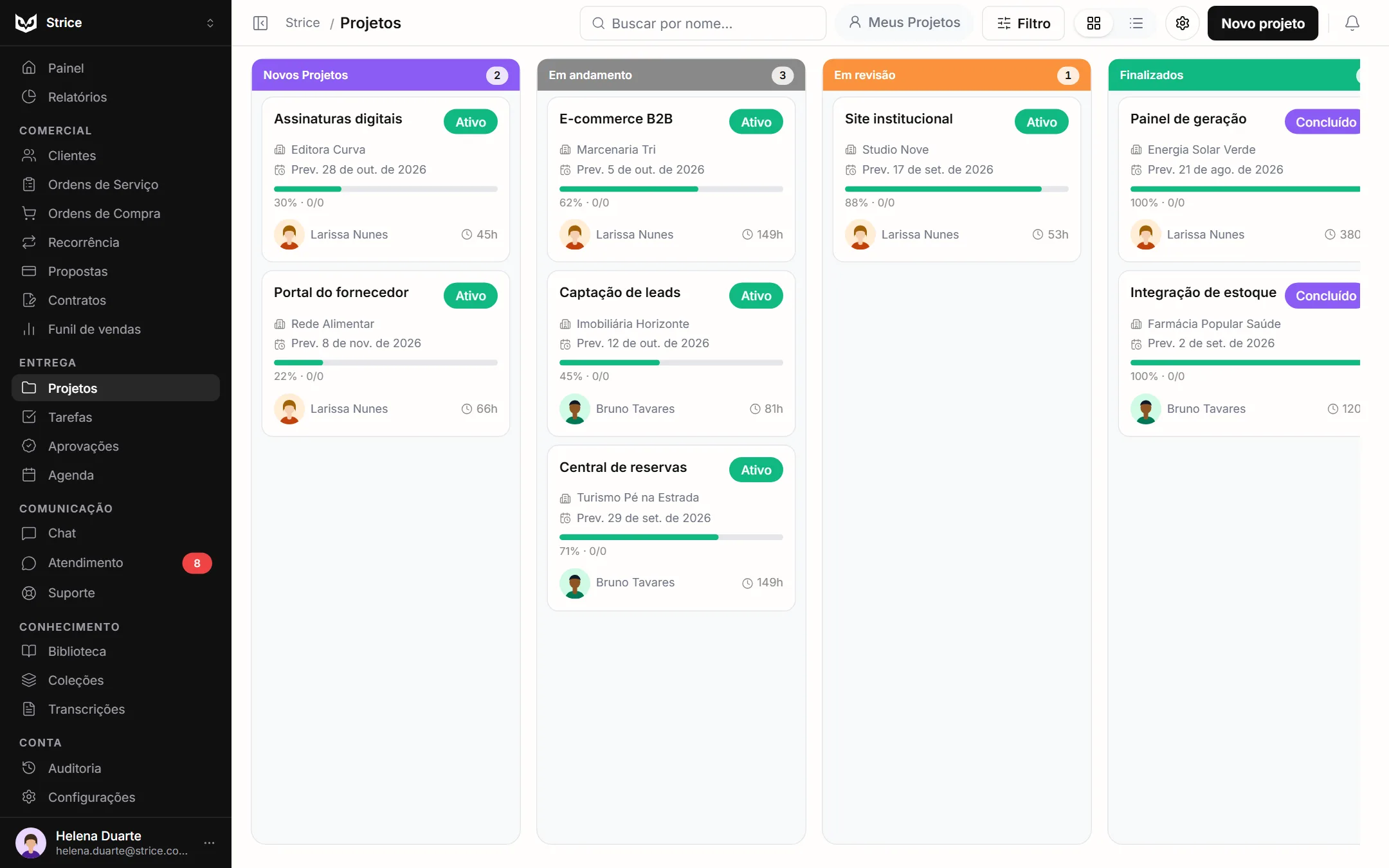The width and height of the screenshot is (1389, 868).
Task: Click the Contratos document icon
Action: pos(29,300)
